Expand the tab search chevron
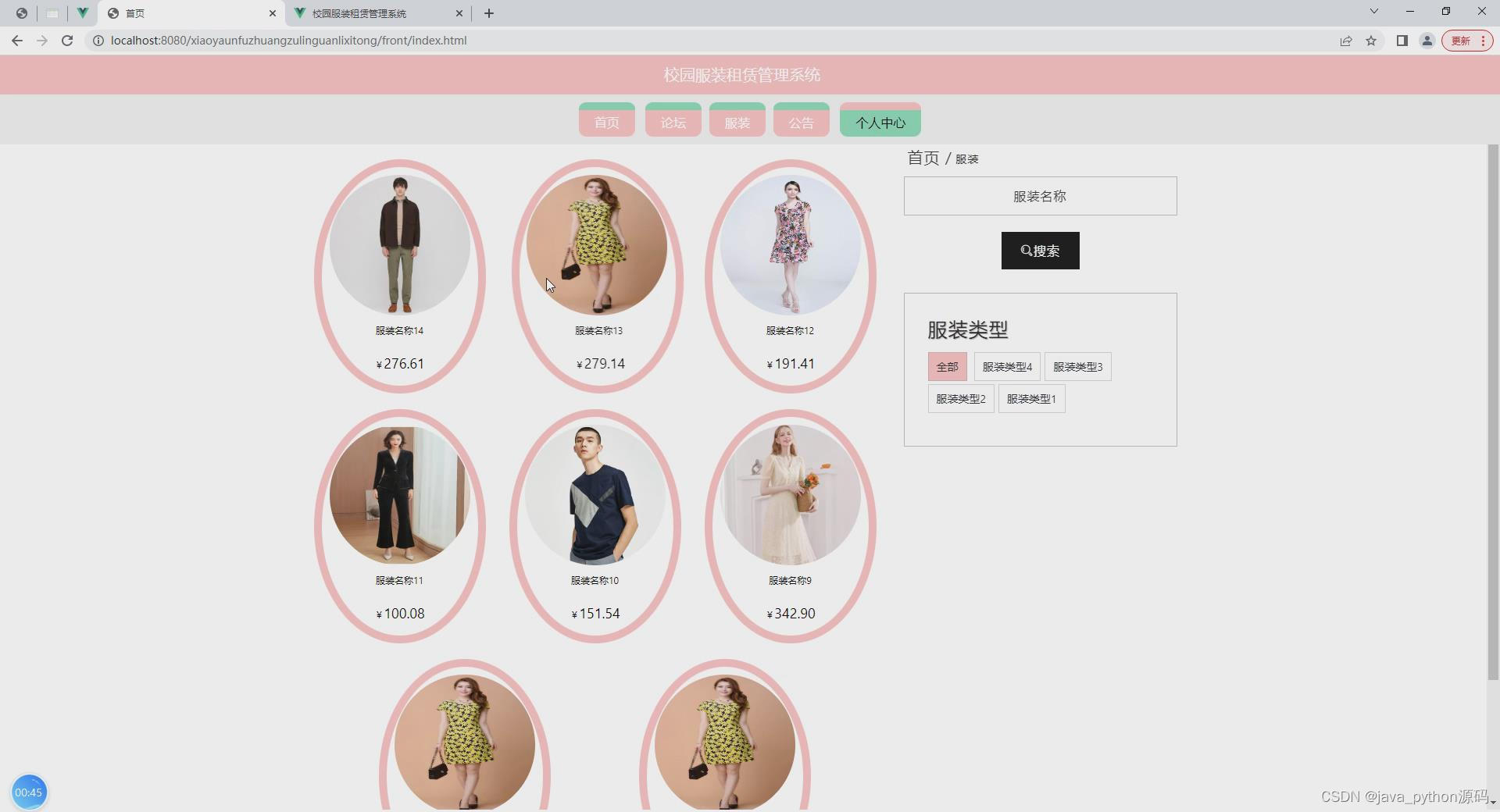1500x812 pixels. tap(1374, 11)
